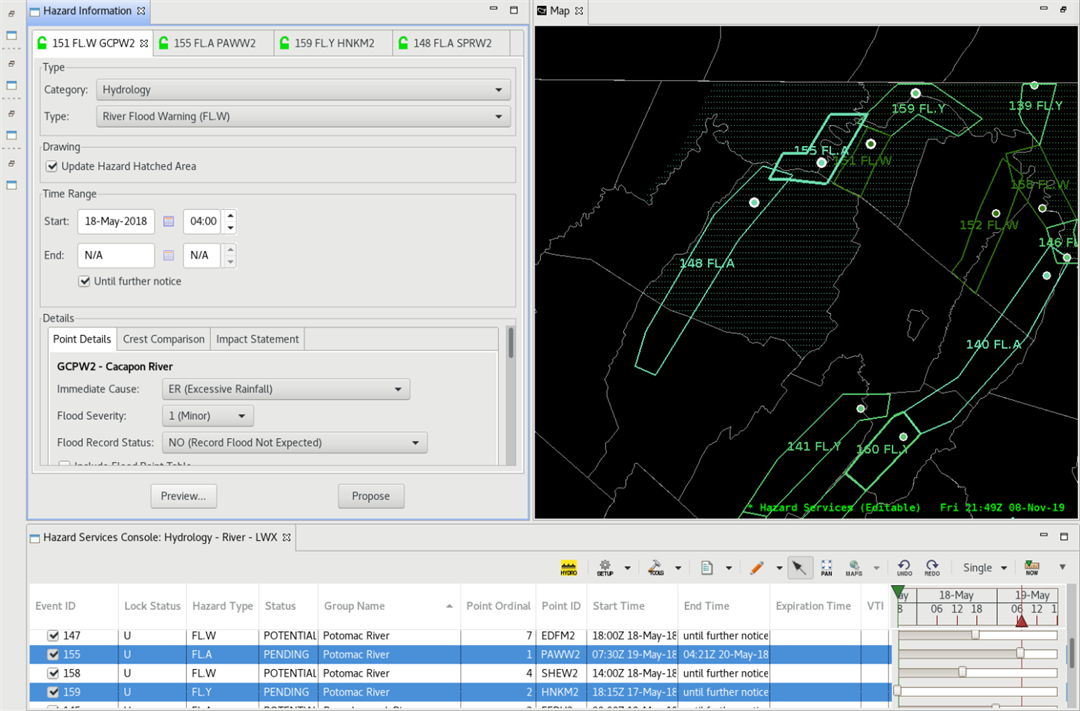Click the Now time icon
Viewport: 1080px width, 711px height.
pos(1032,568)
